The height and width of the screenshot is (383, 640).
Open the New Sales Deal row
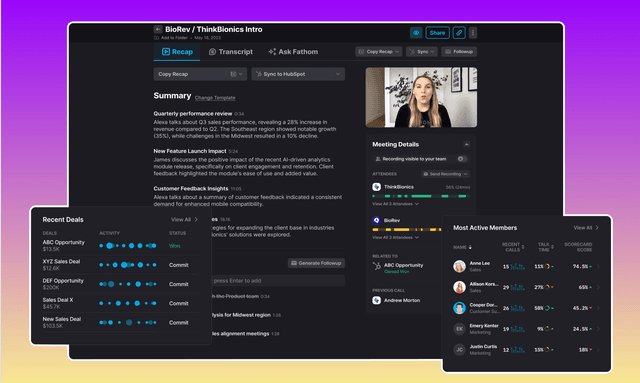click(120, 322)
